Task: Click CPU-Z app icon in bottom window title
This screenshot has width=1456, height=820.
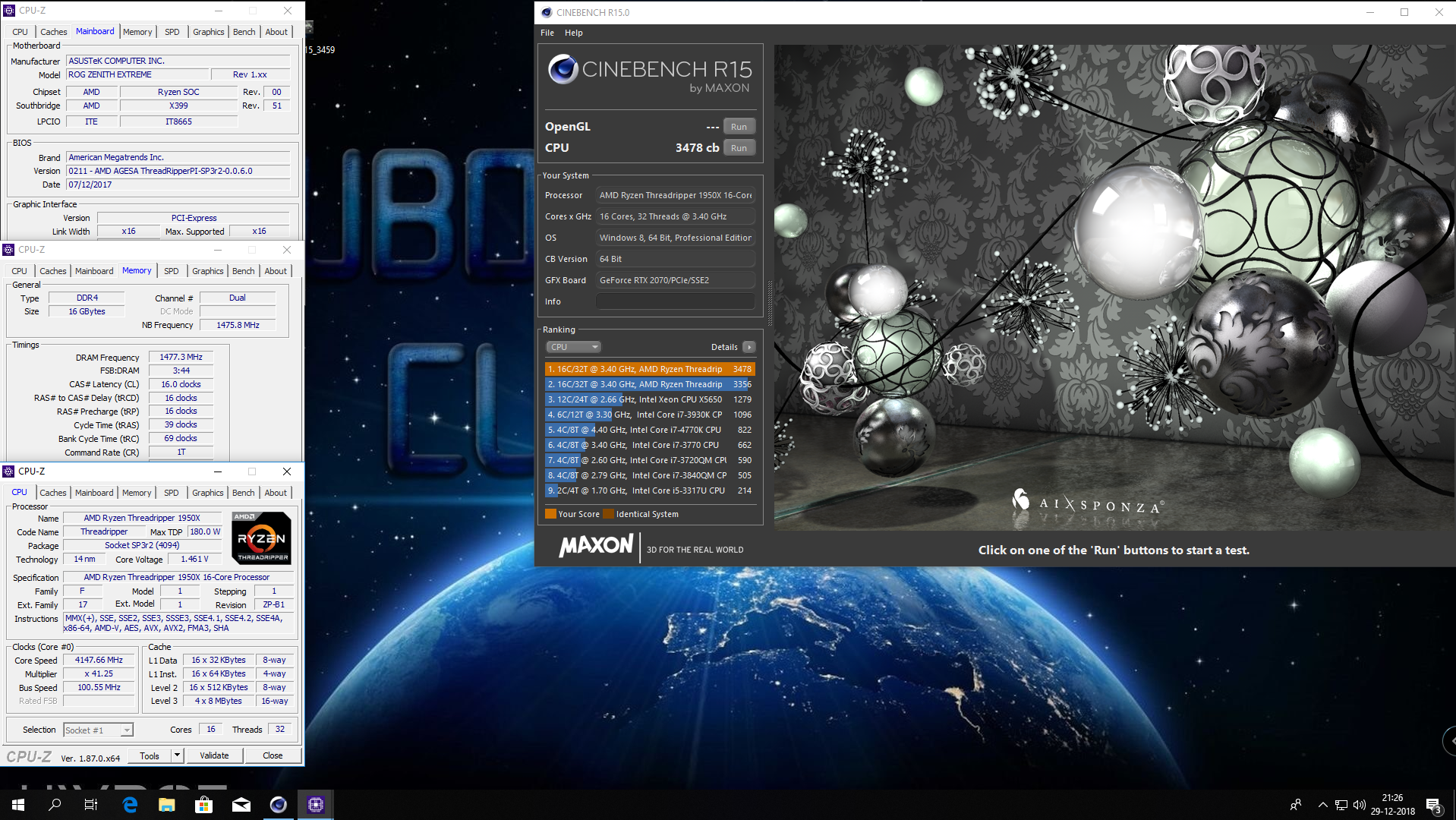Action: (8, 471)
